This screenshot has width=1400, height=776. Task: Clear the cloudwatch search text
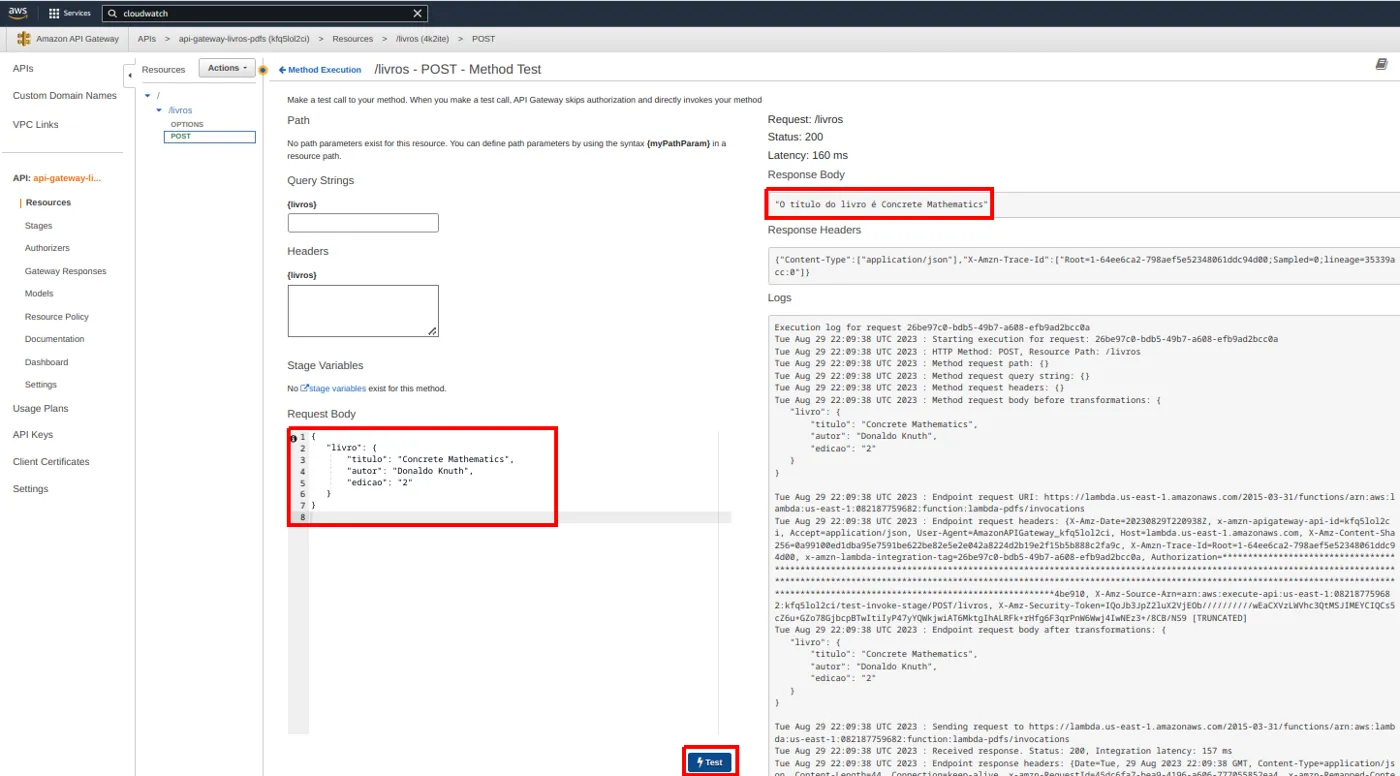(418, 13)
